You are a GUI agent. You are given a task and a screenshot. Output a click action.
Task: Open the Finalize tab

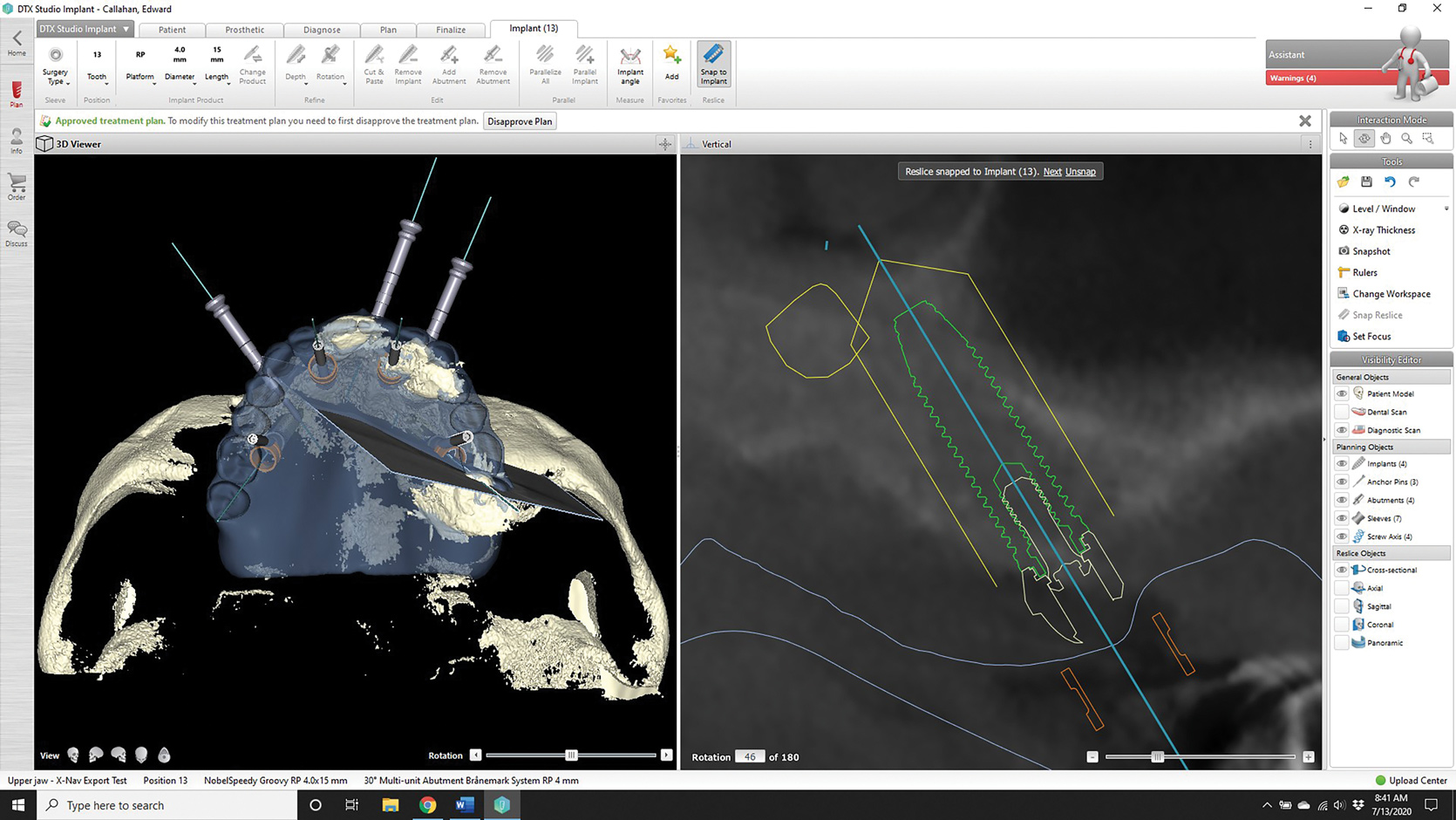tap(451, 30)
